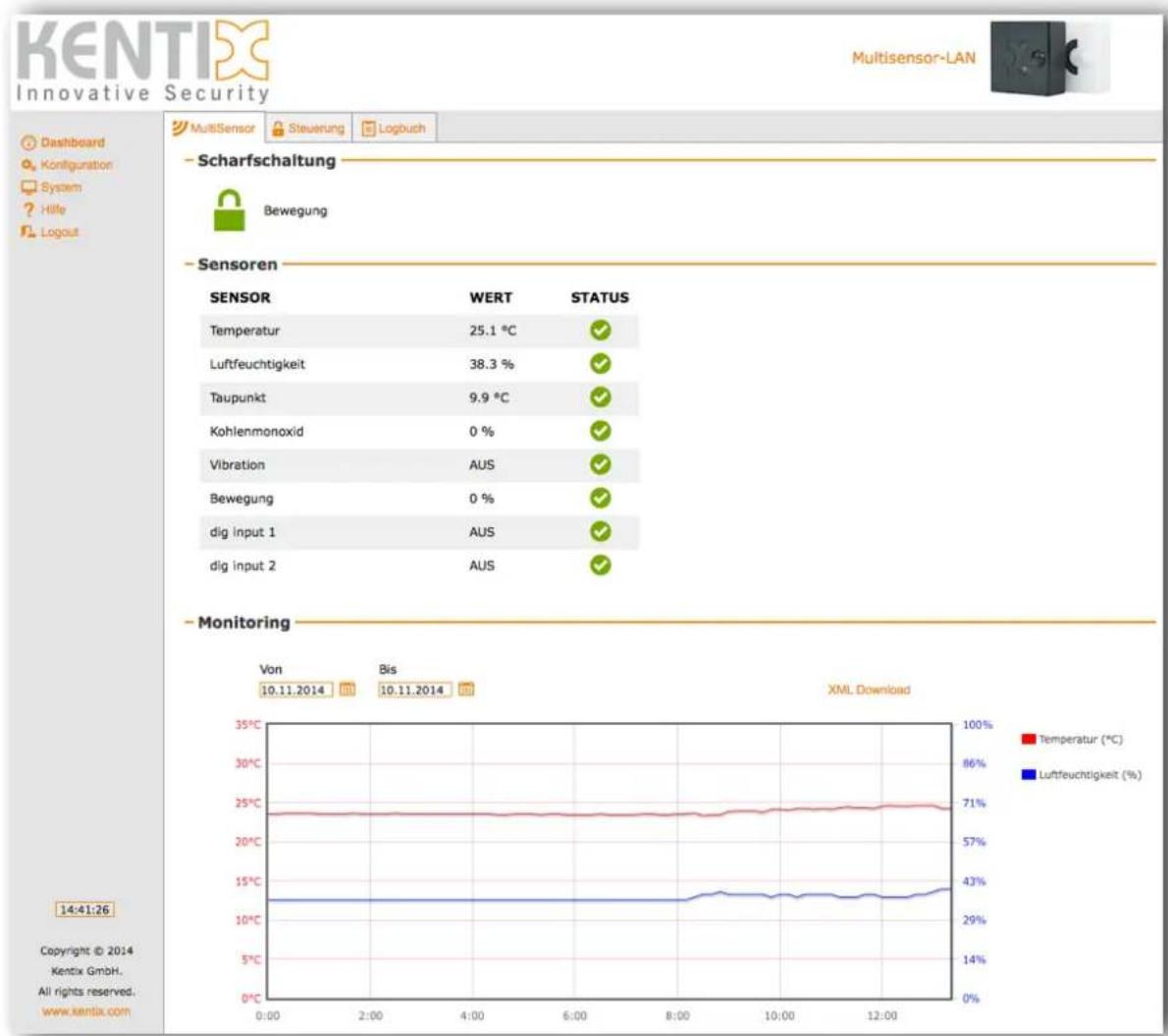Click the Luftfeuchtigkeit status check icon
The image size is (1168, 1036).
(601, 363)
